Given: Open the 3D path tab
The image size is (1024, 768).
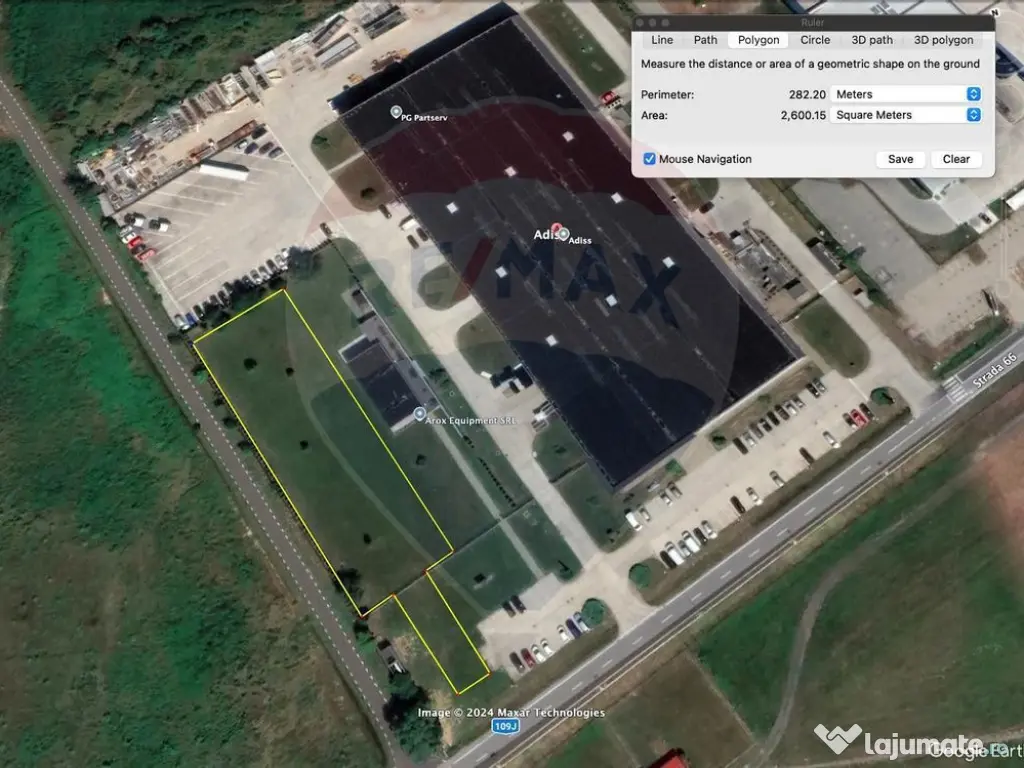Looking at the screenshot, I should tap(872, 40).
